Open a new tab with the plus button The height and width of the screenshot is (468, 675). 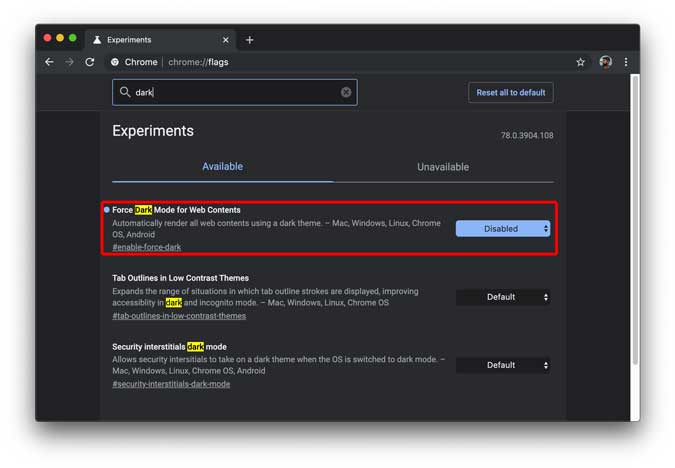click(250, 40)
